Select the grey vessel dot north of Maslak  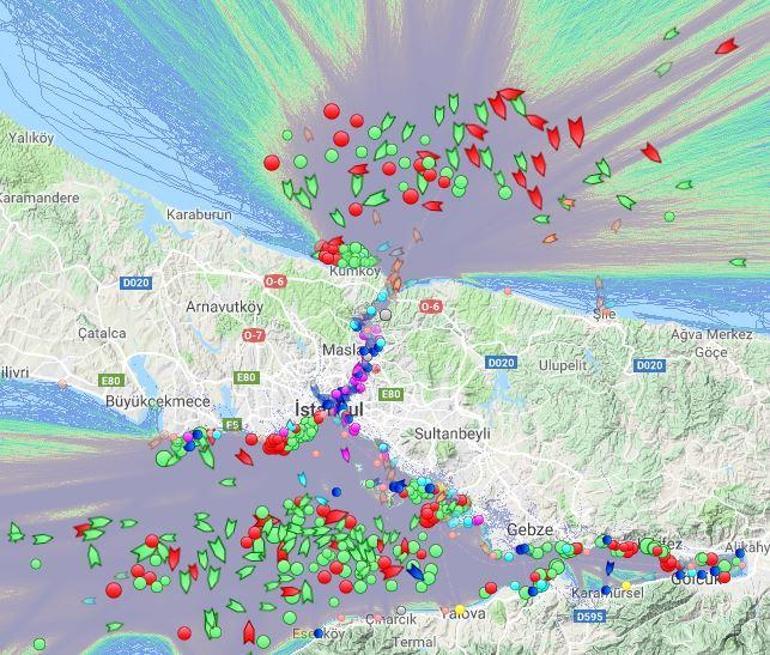[x=385, y=315]
